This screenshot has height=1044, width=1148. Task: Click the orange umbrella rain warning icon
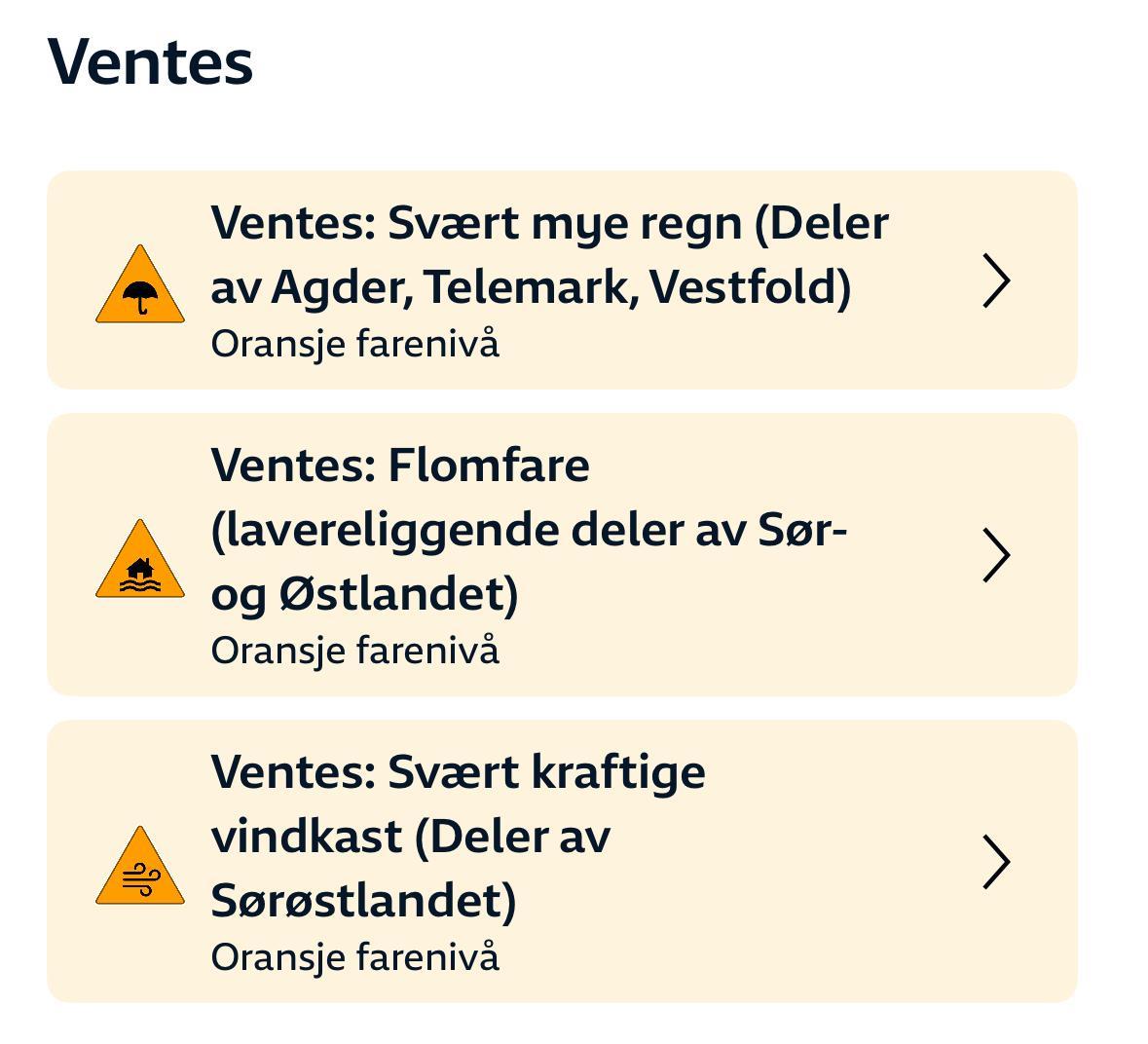140,286
